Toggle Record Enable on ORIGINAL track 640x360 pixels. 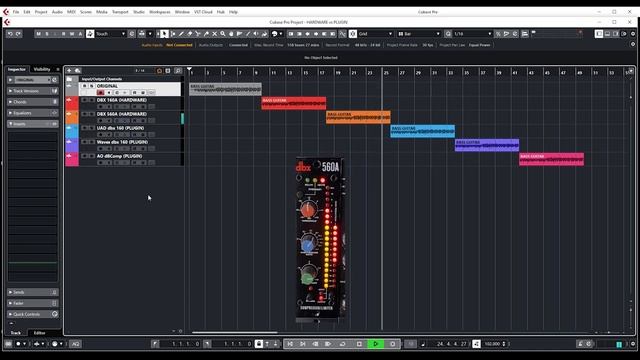pyautogui.click(x=100, y=93)
